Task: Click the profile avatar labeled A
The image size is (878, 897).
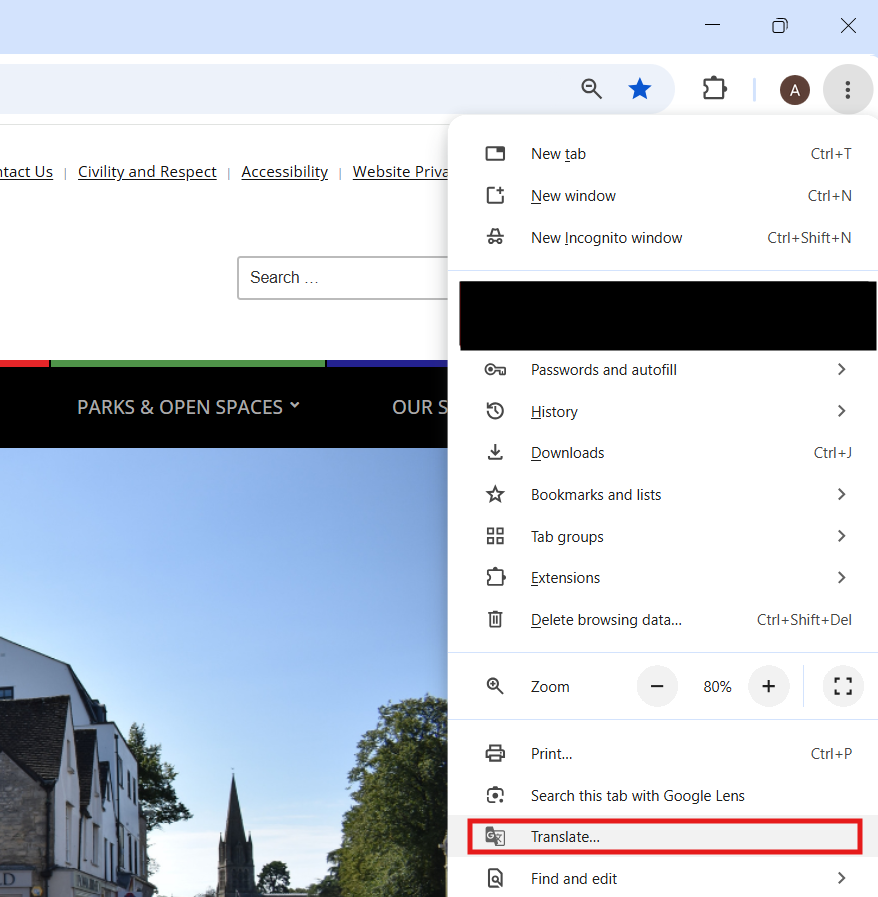Action: point(794,90)
